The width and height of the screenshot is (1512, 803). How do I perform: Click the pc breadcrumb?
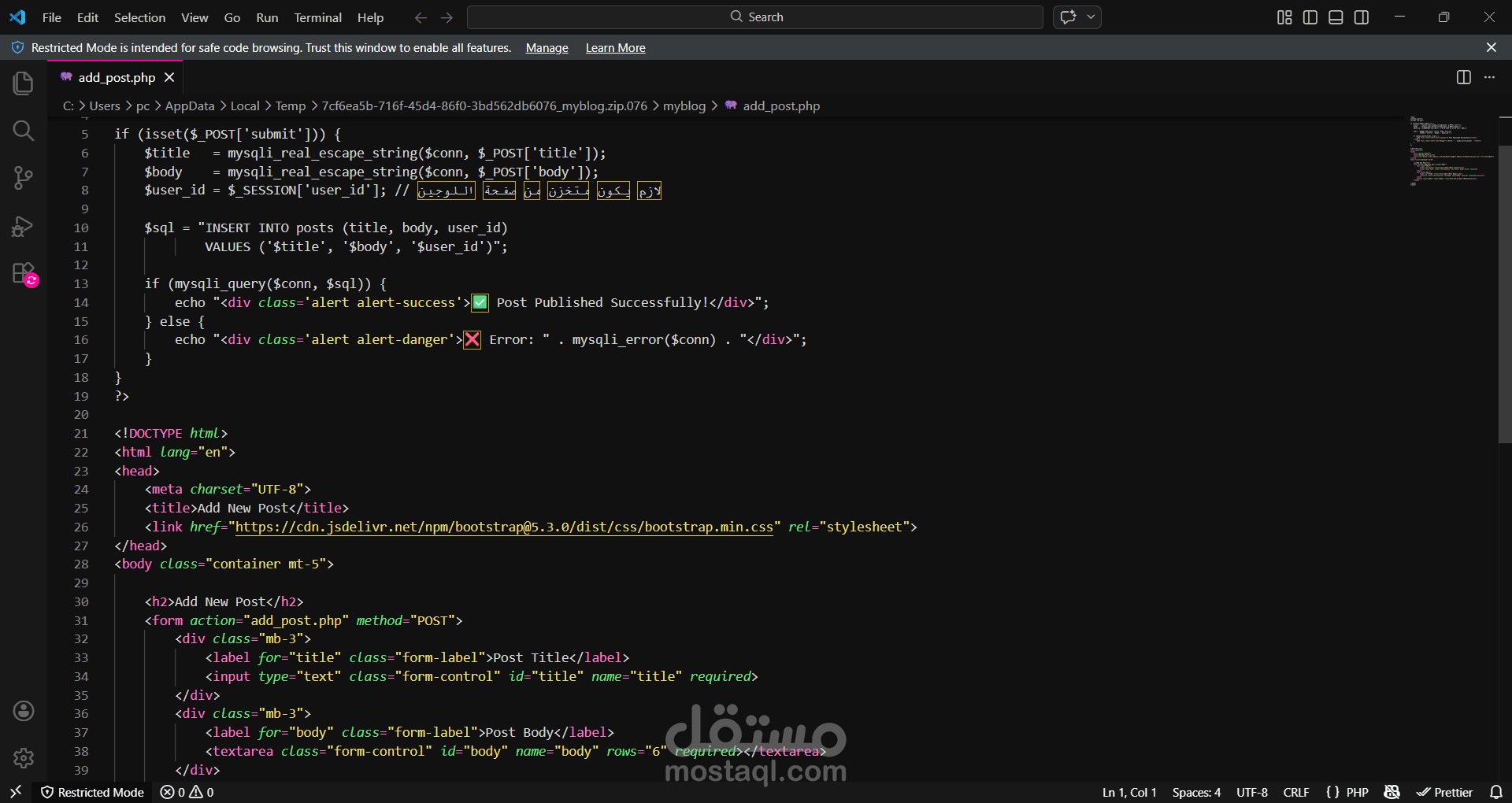[x=143, y=105]
